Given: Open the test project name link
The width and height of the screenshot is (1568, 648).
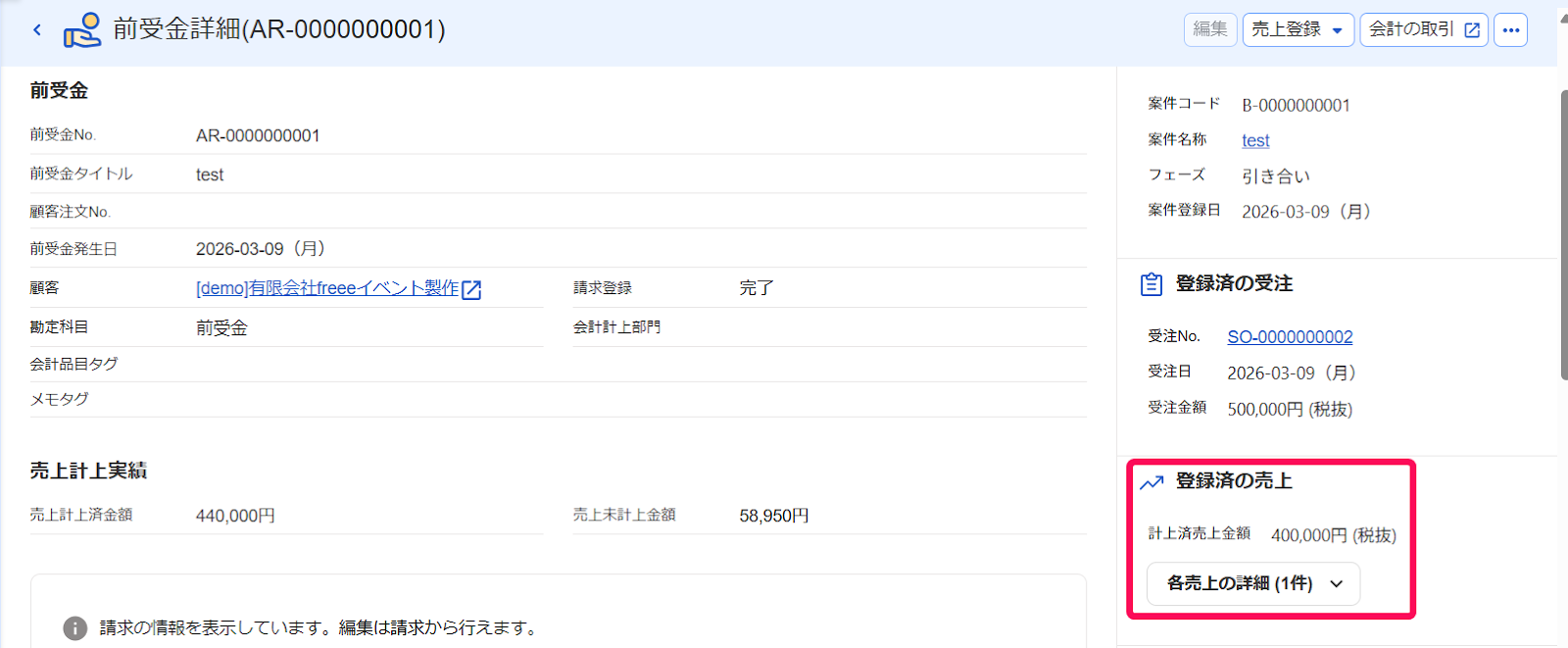Looking at the screenshot, I should (x=1255, y=140).
